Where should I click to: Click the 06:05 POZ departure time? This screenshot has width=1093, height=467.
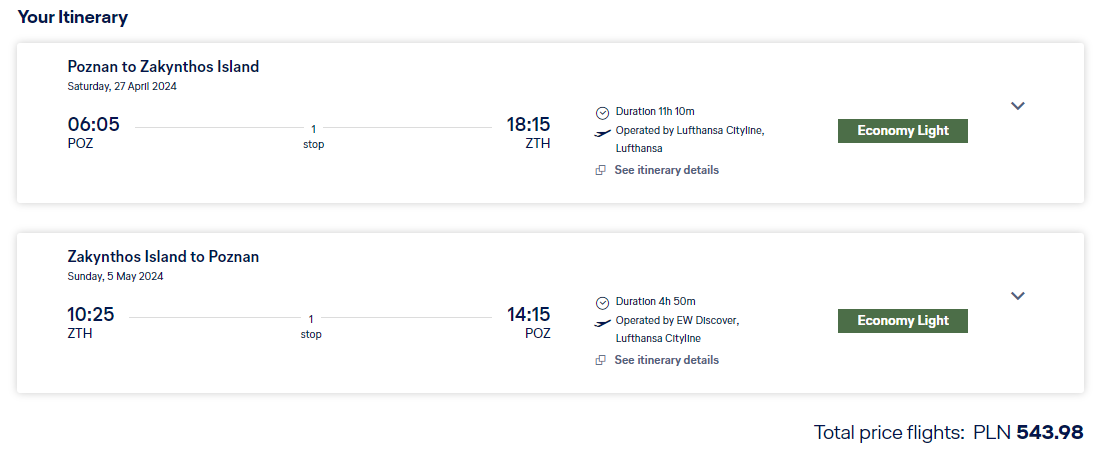pyautogui.click(x=93, y=132)
